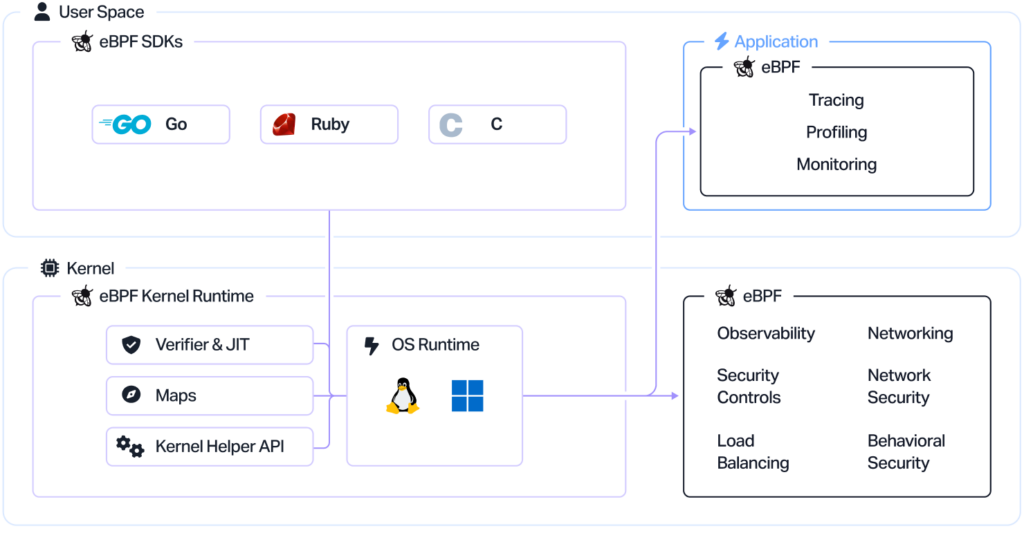
Task: Click the 'Tracing' text
Action: 837,100
